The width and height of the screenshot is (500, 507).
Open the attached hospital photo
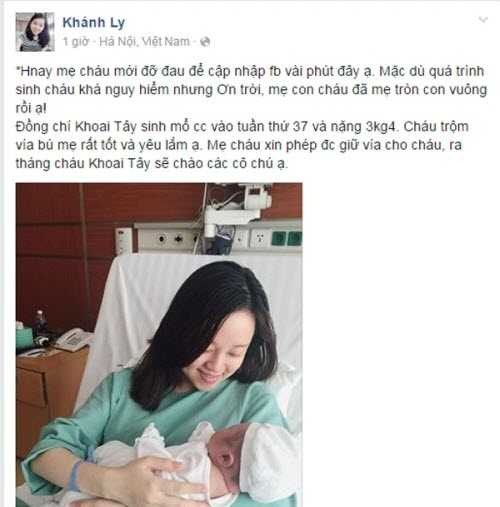click(x=159, y=345)
